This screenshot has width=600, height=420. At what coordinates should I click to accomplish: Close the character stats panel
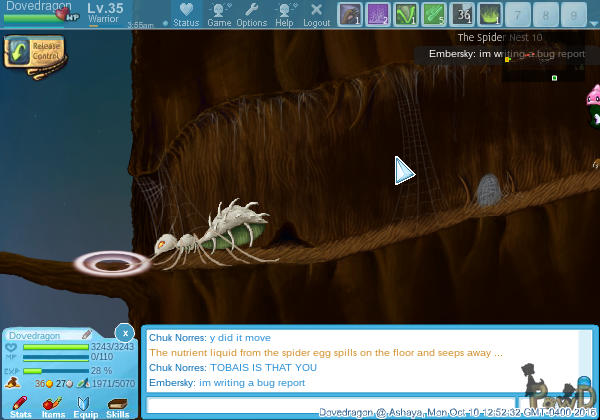pyautogui.click(x=123, y=332)
